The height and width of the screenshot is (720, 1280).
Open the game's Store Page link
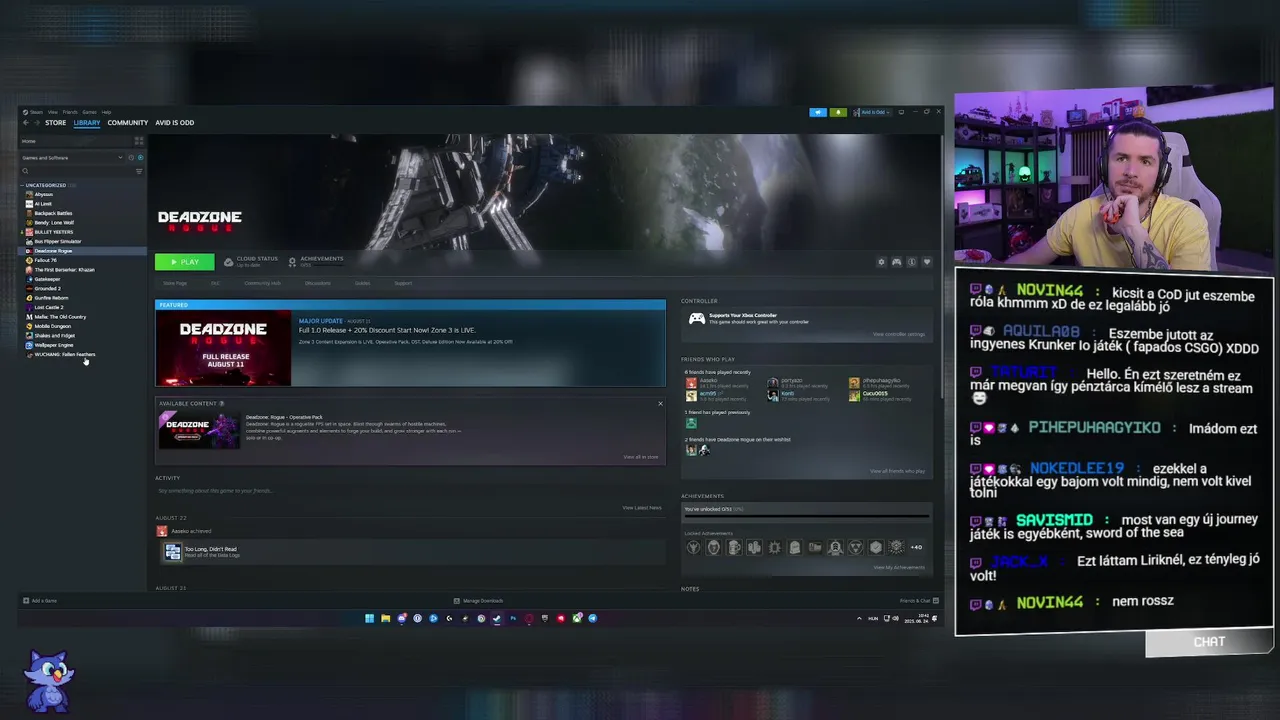(175, 283)
